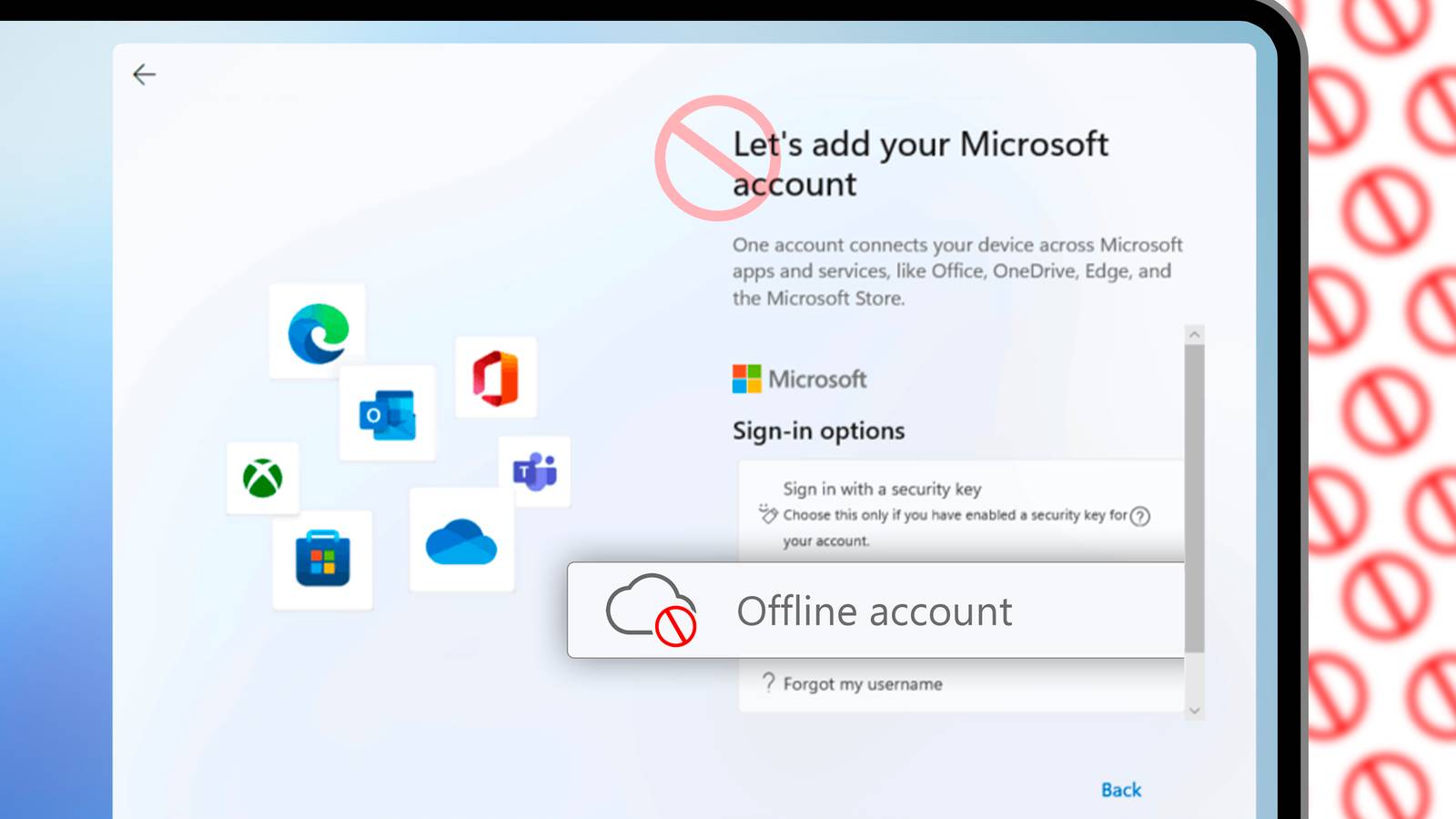
Task: Click the scrollbar up arrow
Action: [1195, 335]
